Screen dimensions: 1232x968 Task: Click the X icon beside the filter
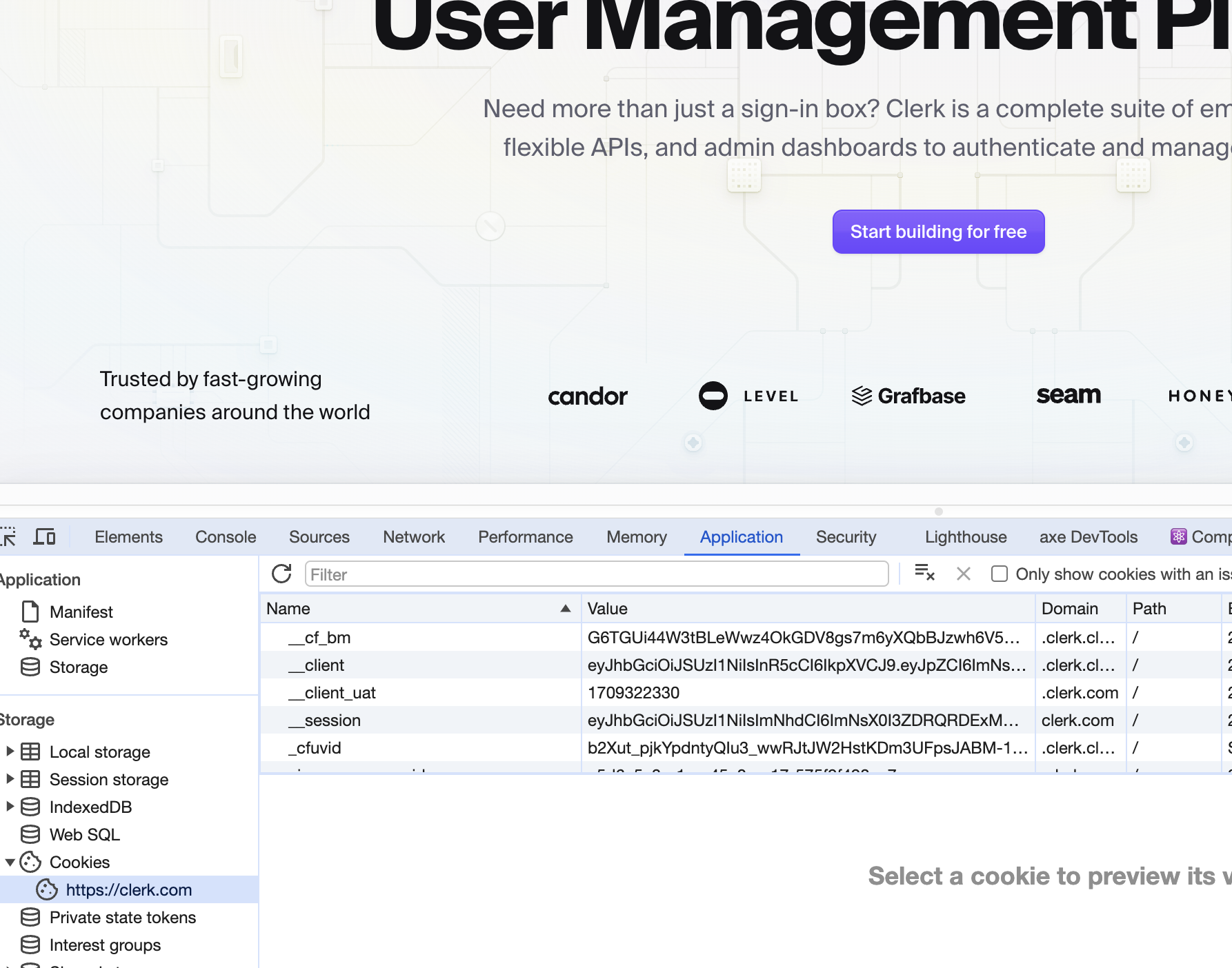point(963,574)
